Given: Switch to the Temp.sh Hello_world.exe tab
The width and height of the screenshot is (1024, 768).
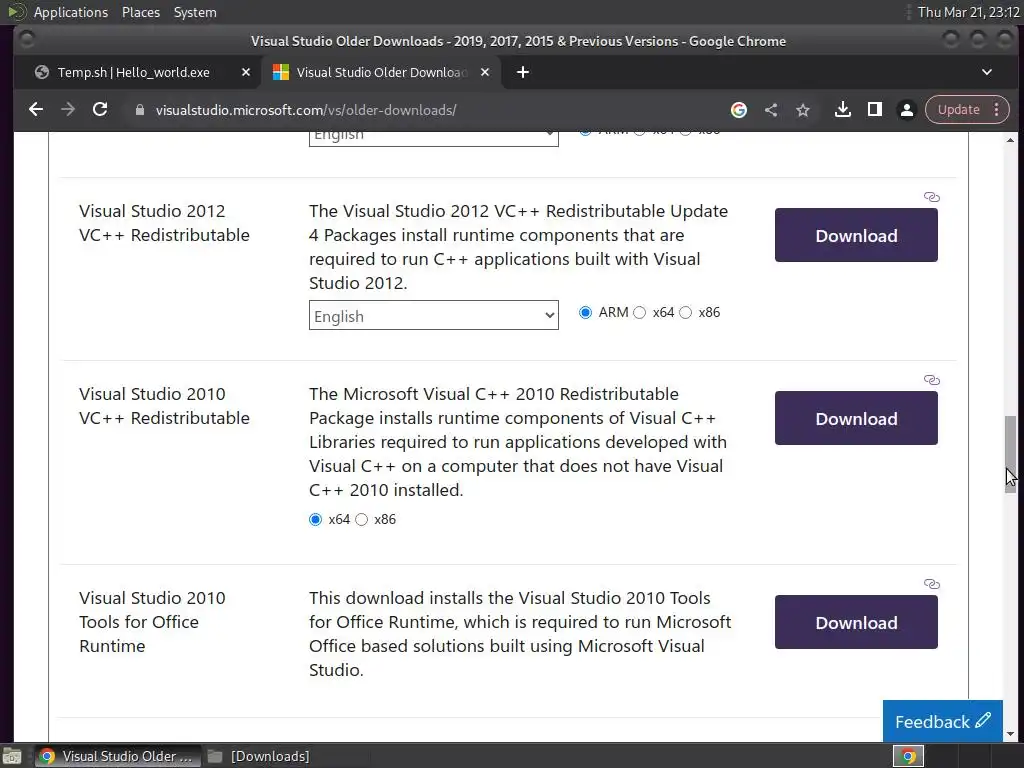Looking at the screenshot, I should tap(134, 72).
